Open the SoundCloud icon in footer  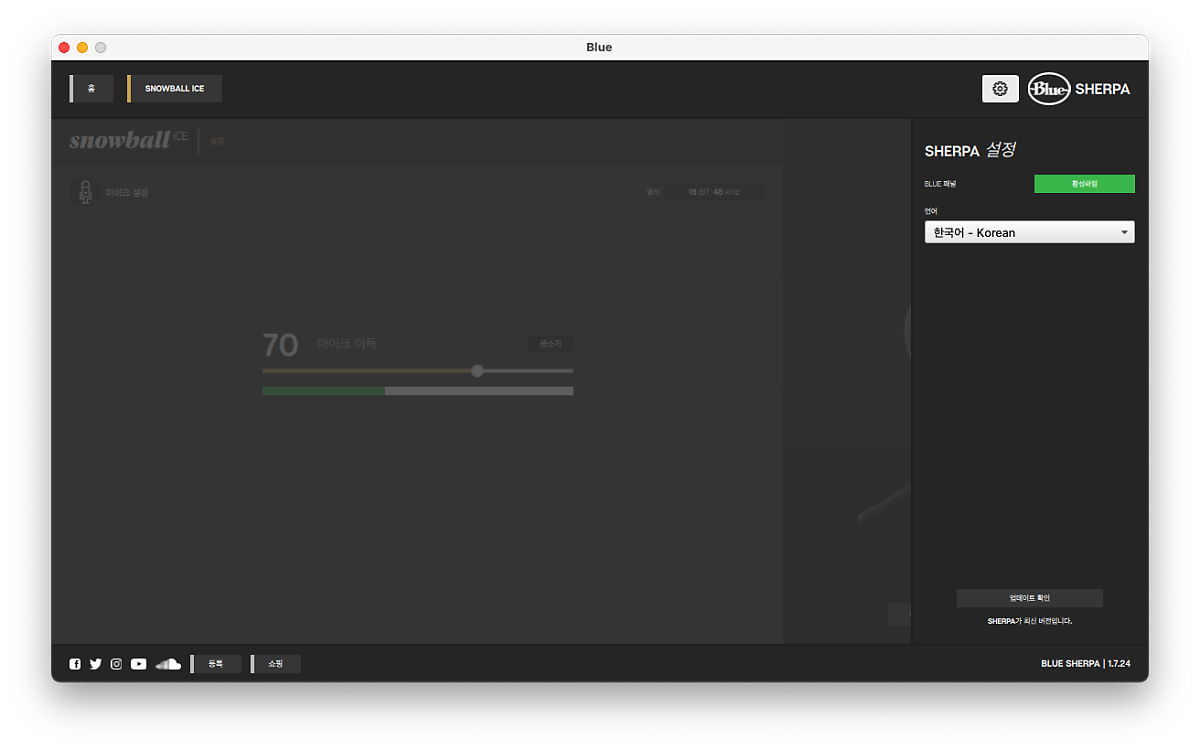[x=168, y=664]
